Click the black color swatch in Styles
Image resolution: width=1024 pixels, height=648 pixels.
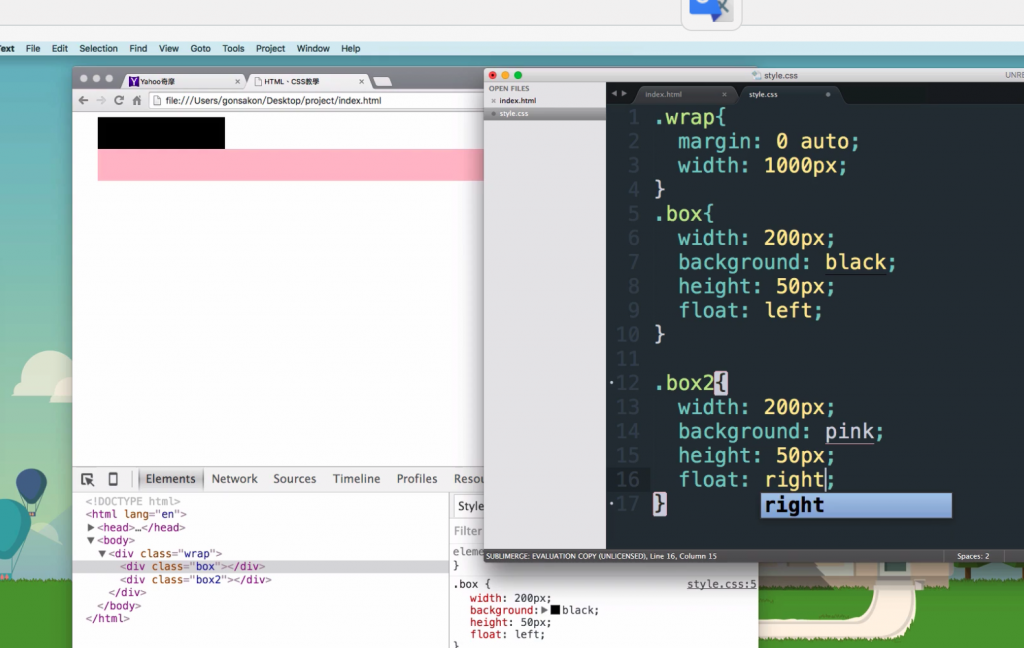pyautogui.click(x=555, y=610)
